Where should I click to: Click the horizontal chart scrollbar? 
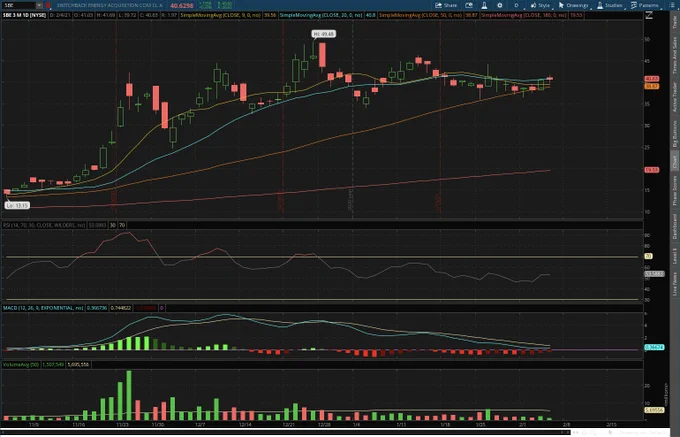tap(285, 432)
